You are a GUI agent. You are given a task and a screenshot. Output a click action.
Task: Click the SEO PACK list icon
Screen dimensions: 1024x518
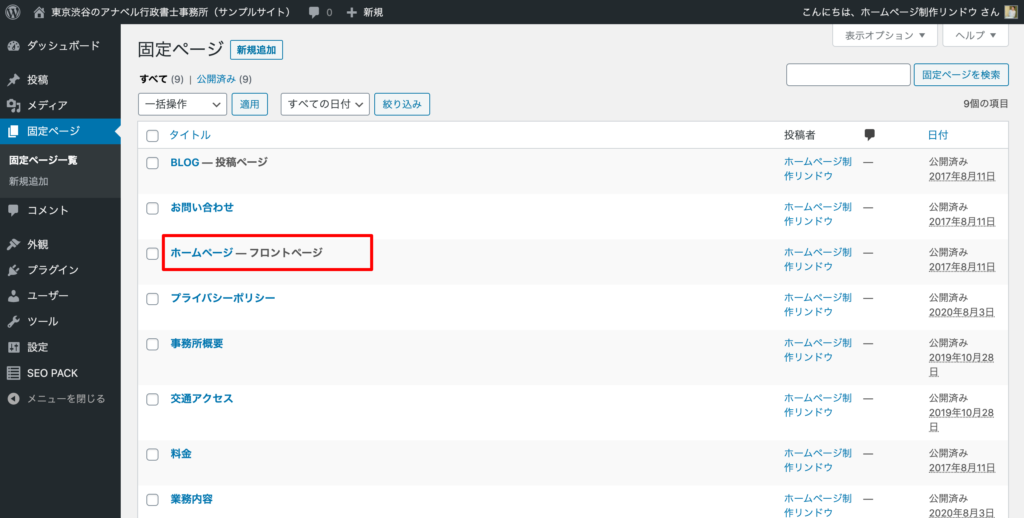(14, 373)
